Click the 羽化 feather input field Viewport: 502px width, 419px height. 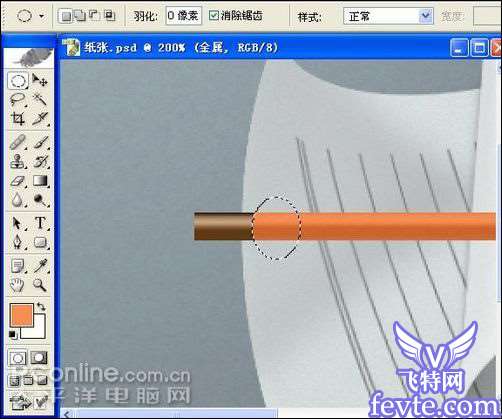183,15
